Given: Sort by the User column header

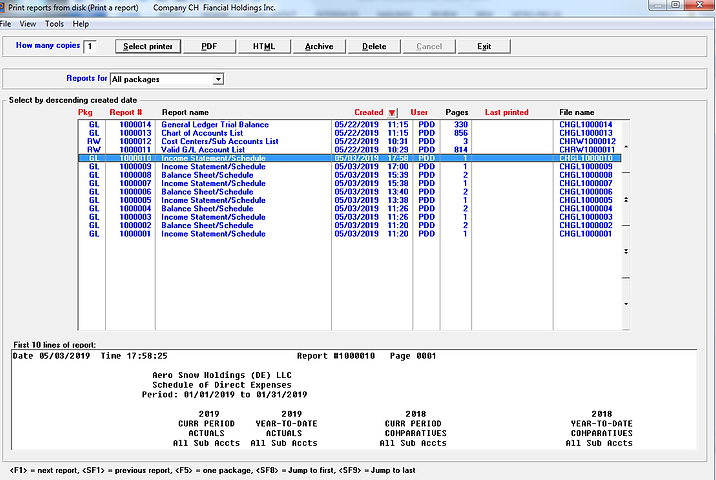Looking at the screenshot, I should [x=419, y=112].
